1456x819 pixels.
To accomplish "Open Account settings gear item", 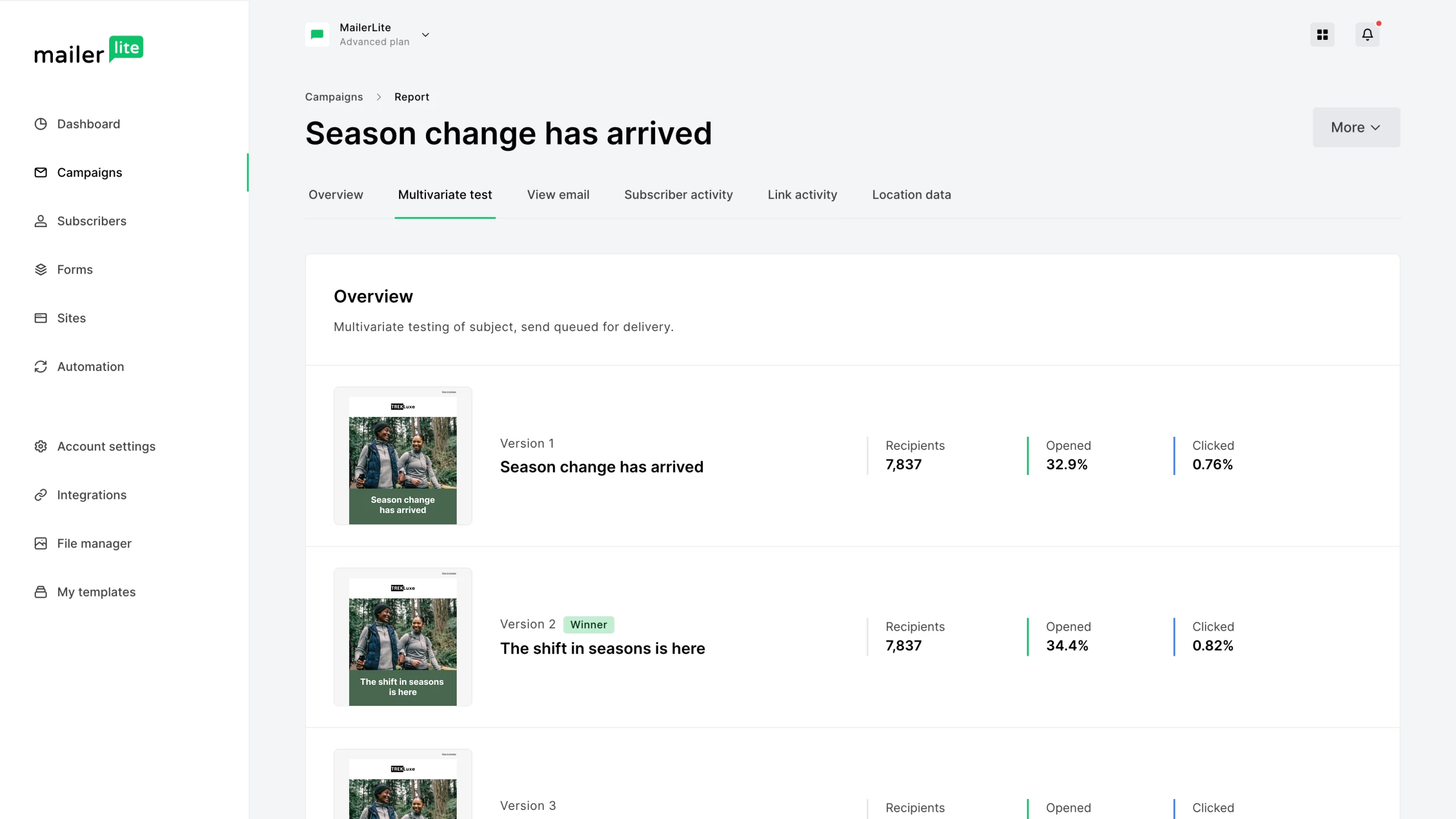I will 106,446.
